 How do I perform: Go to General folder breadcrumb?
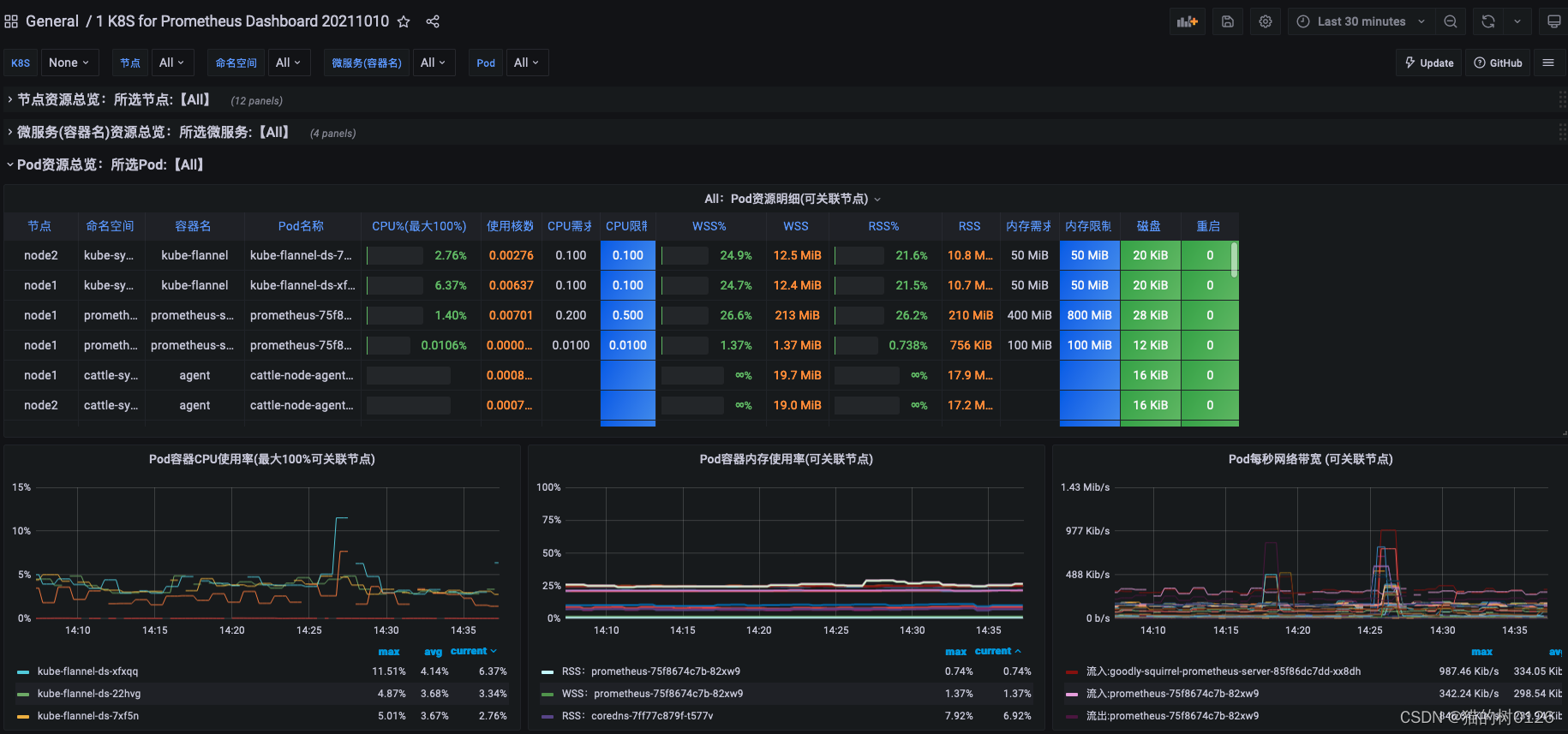pyautogui.click(x=52, y=21)
